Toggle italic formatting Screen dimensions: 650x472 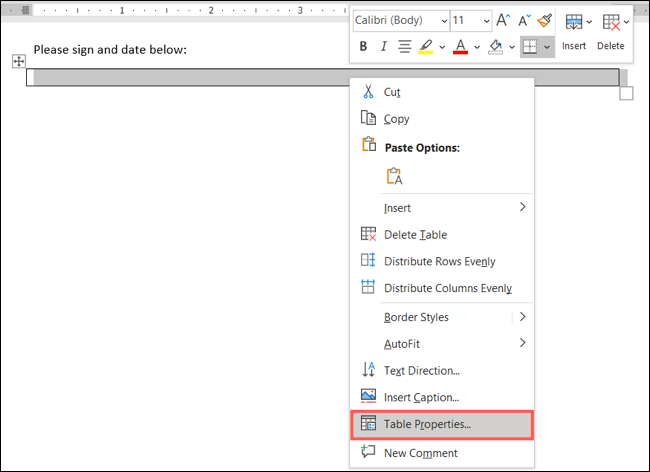(x=383, y=47)
